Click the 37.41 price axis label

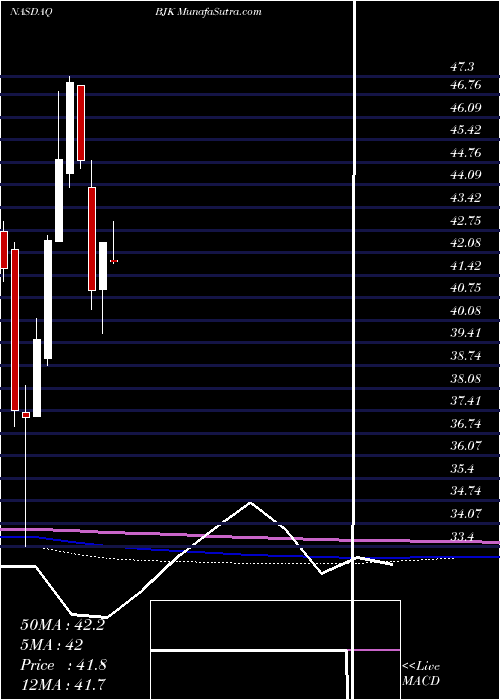pyautogui.click(x=465, y=401)
